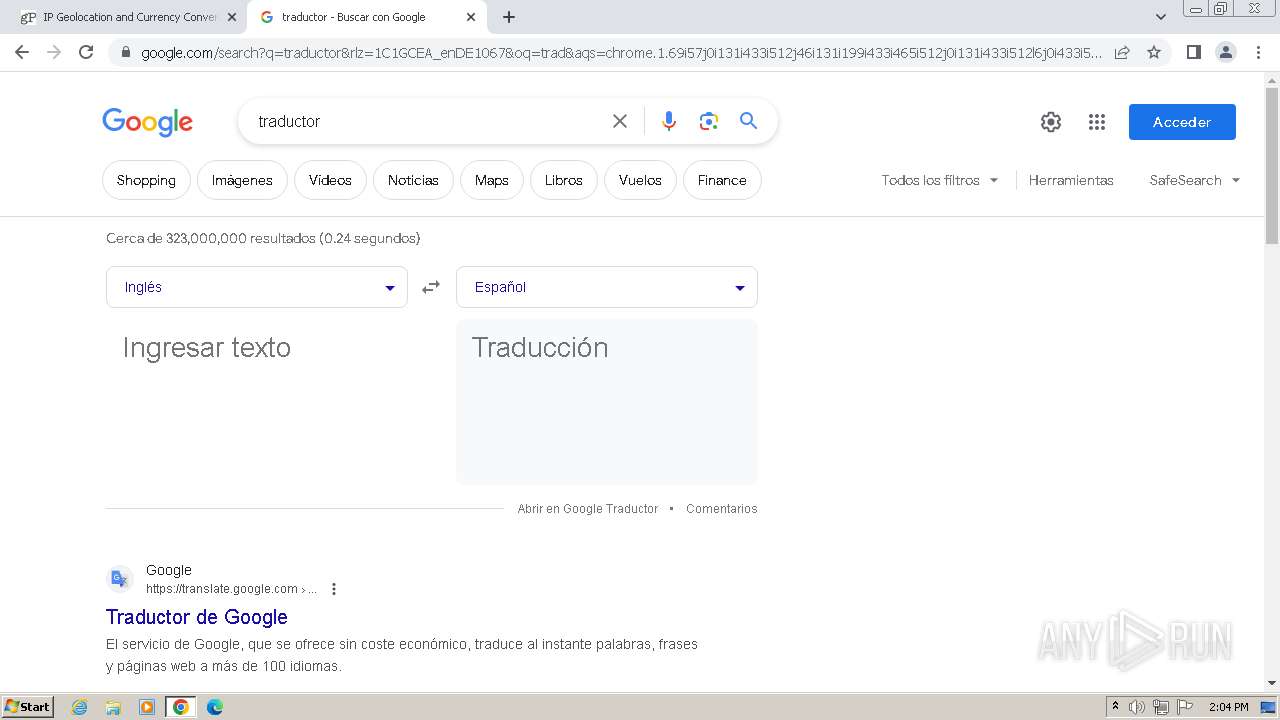Click the Google logo
The width and height of the screenshot is (1280, 720).
click(147, 122)
